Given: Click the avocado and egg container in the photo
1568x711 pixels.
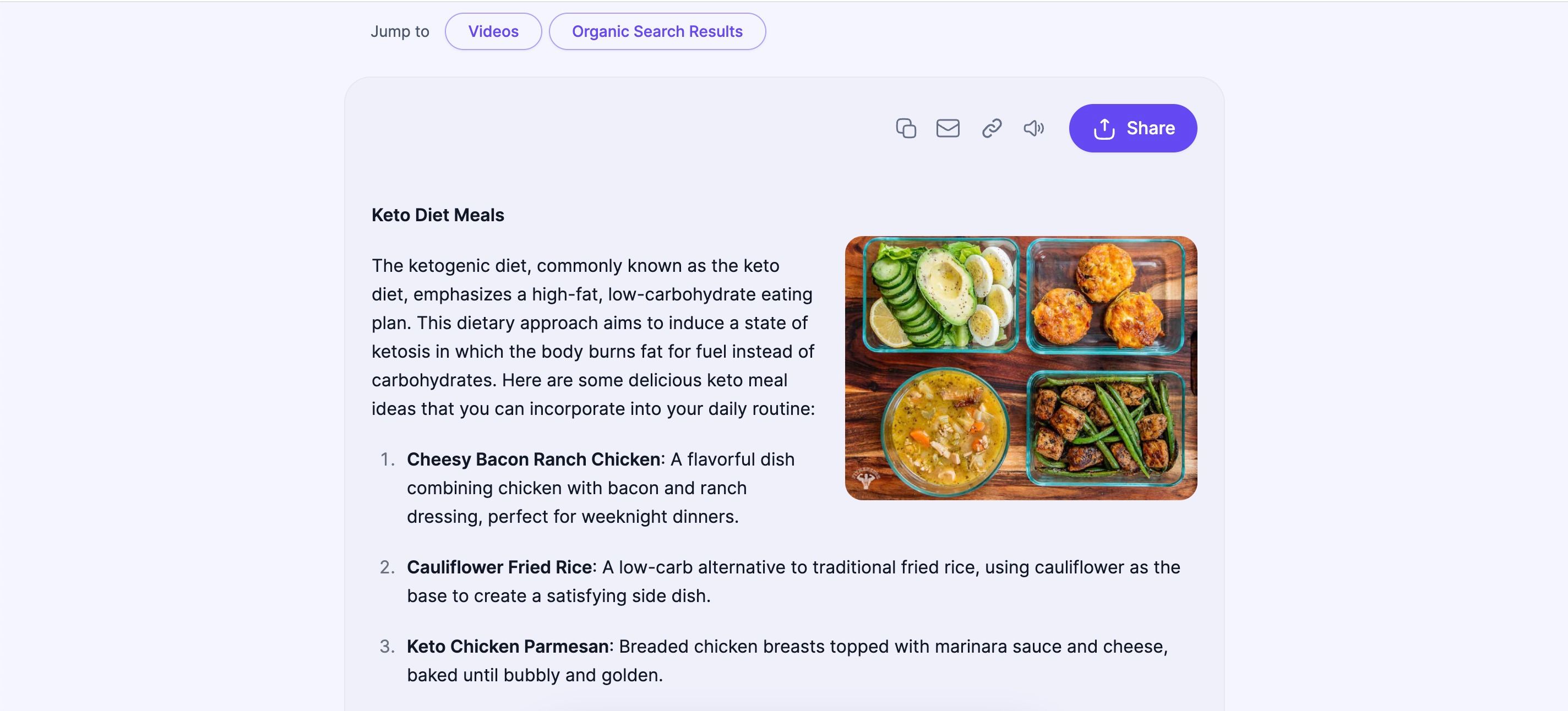Looking at the screenshot, I should pos(940,295).
